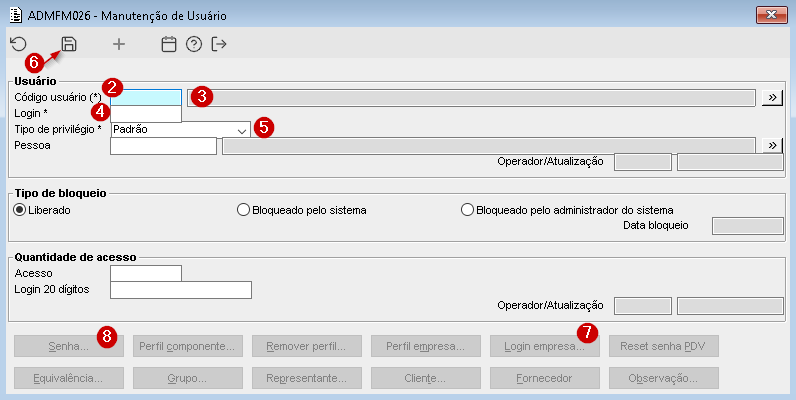Click the Fornecedor button
This screenshot has height=400, width=796.
click(545, 378)
